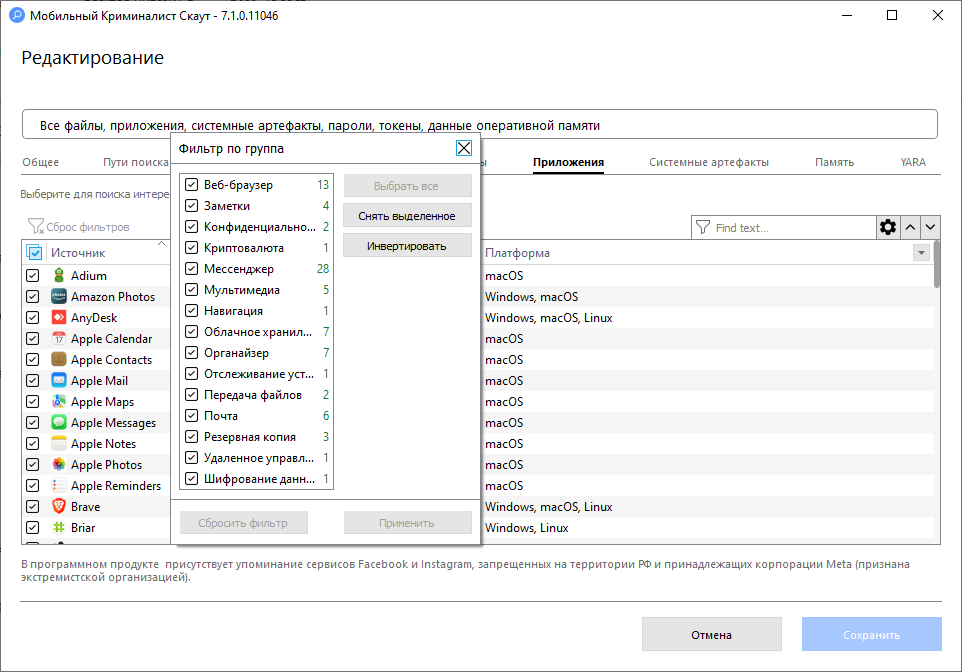Jump to next search result arrow

pos(930,228)
